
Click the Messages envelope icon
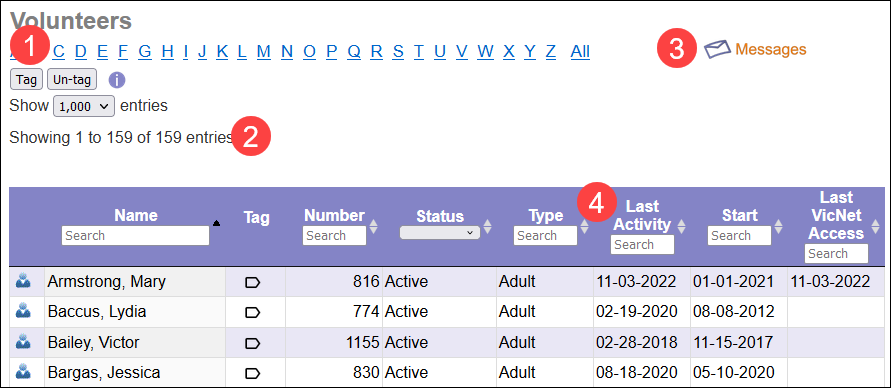pos(718,49)
